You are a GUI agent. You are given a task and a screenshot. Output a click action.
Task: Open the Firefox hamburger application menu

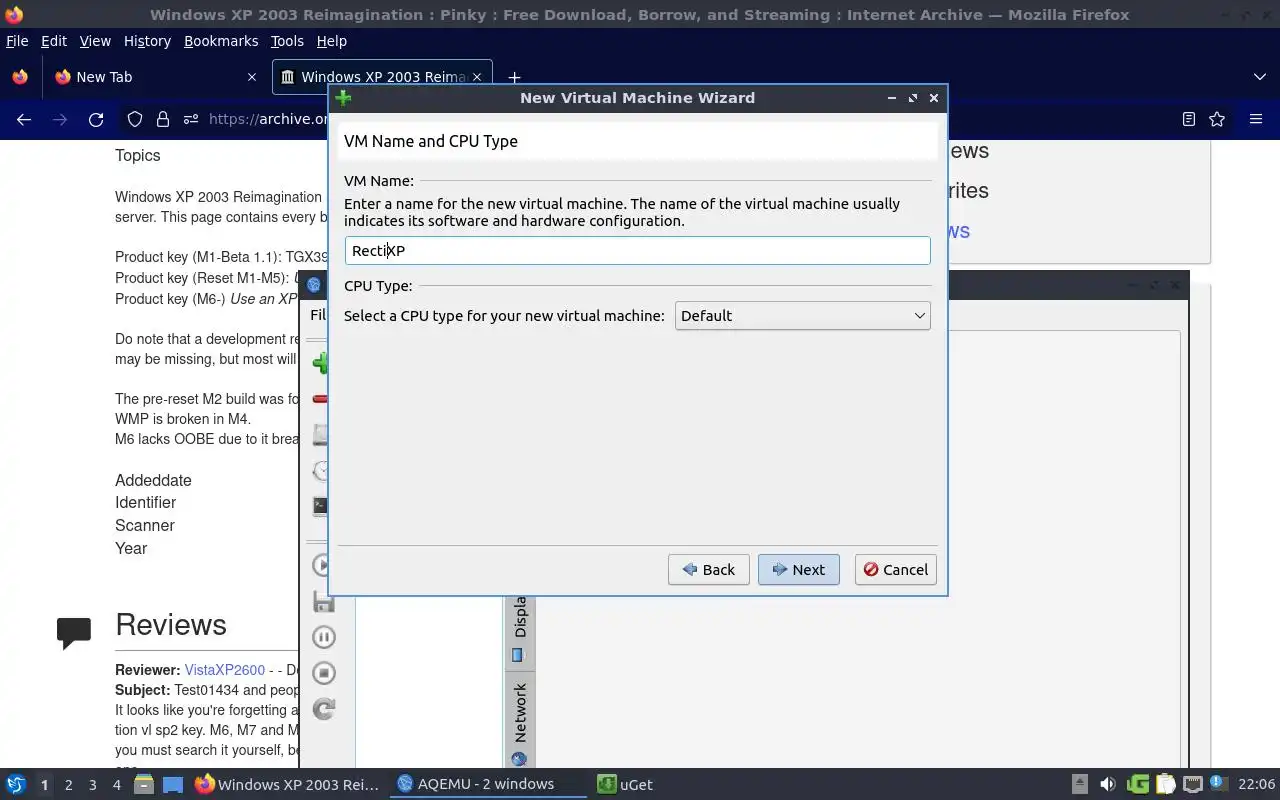coord(1256,119)
